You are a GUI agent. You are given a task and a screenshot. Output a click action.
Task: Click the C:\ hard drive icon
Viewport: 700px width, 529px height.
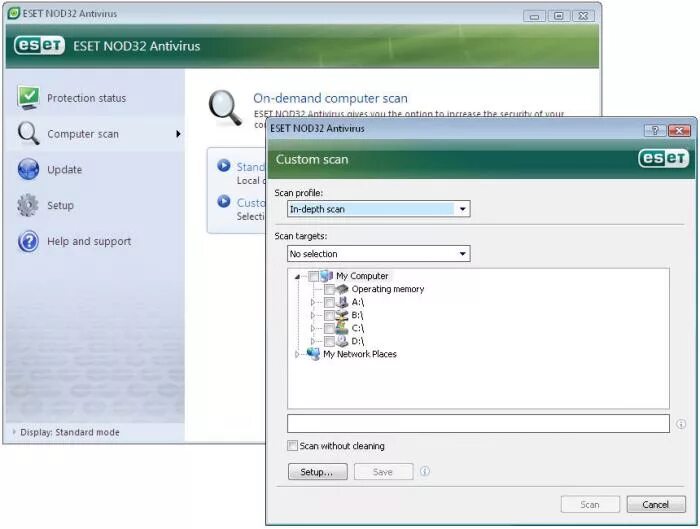click(342, 328)
